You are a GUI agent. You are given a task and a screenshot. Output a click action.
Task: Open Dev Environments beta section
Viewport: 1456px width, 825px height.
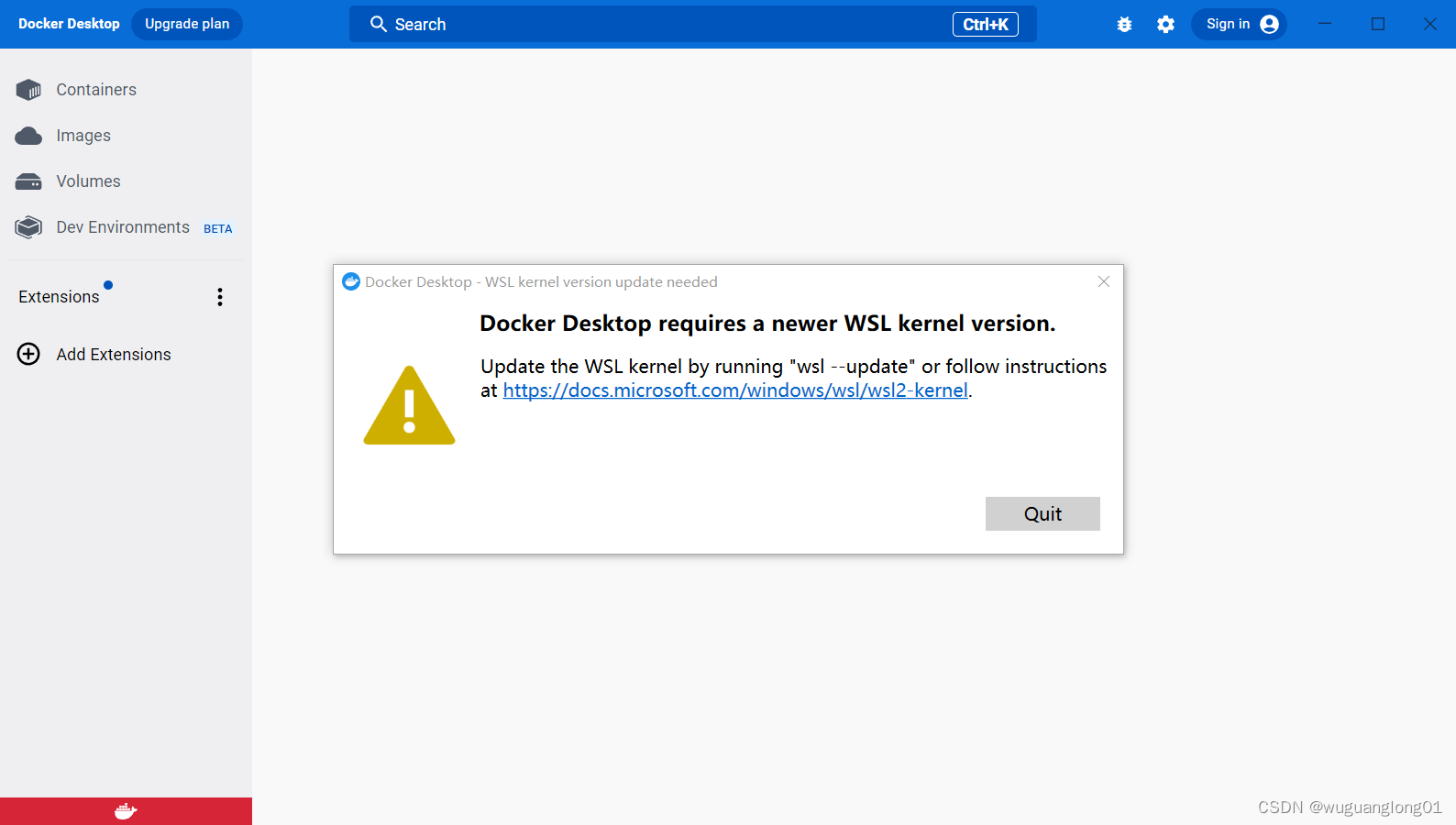coord(122,226)
